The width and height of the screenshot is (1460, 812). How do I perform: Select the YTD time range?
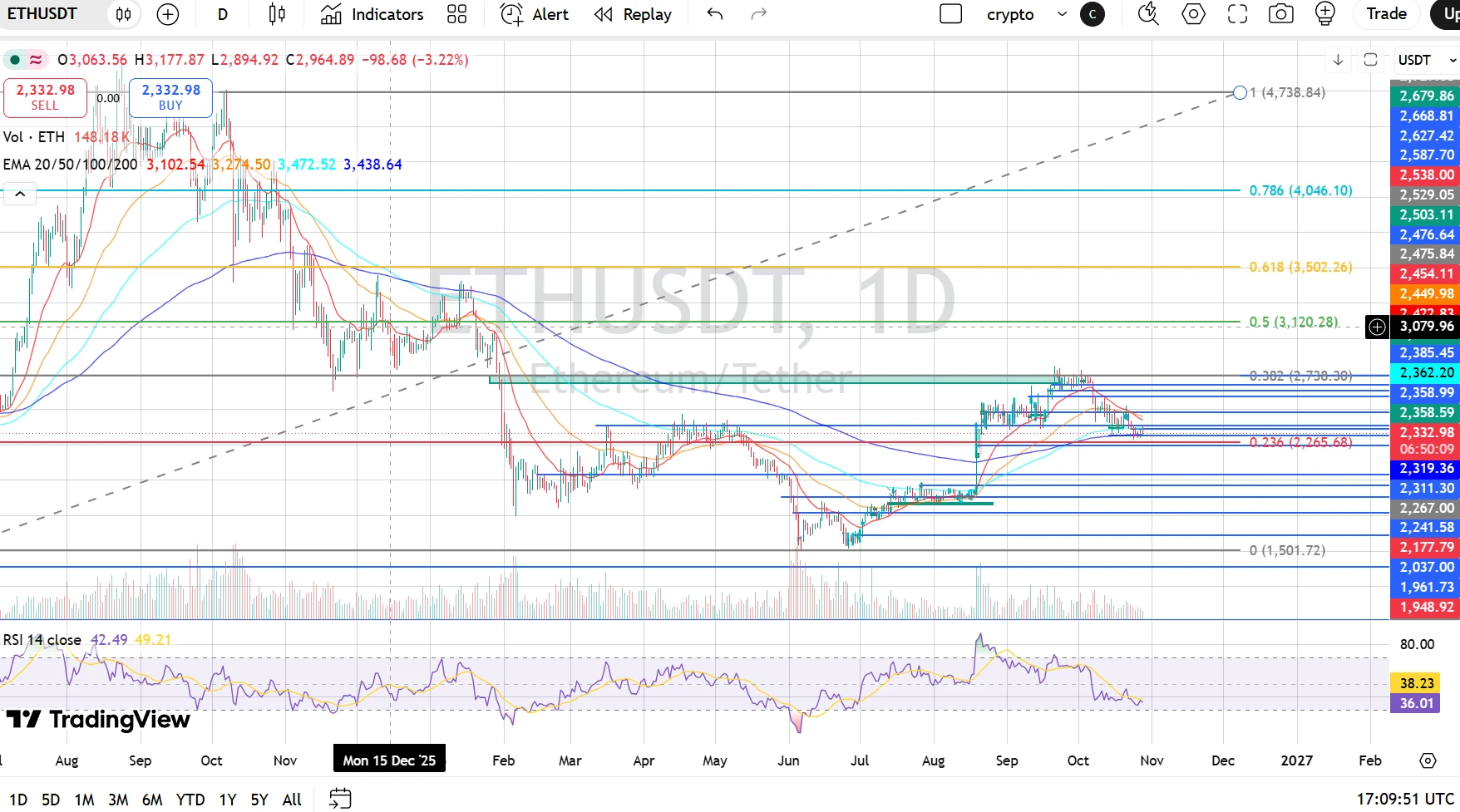[190, 800]
